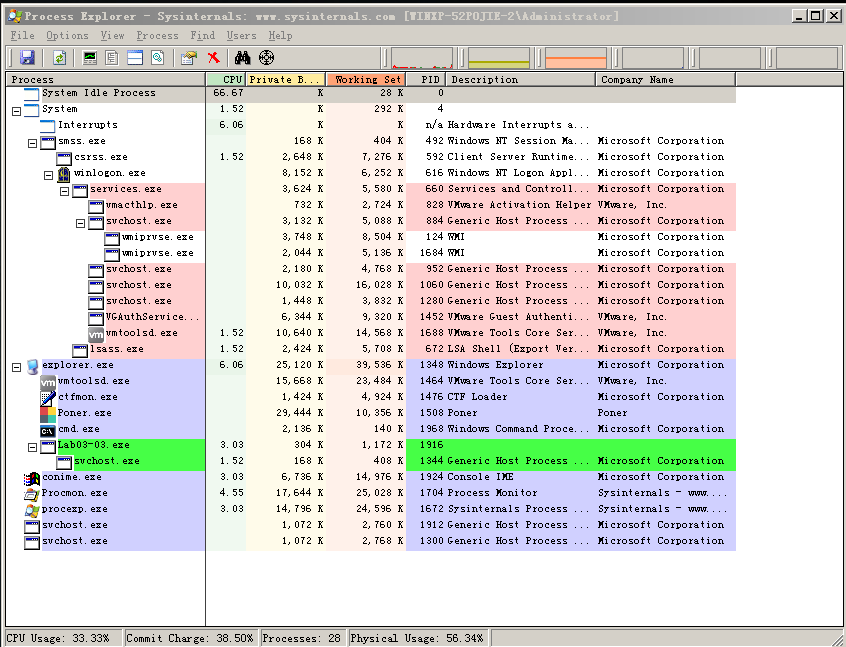Screen dimensions: 846x647
Task: Open System Information from the toolbar
Action: tap(90, 58)
